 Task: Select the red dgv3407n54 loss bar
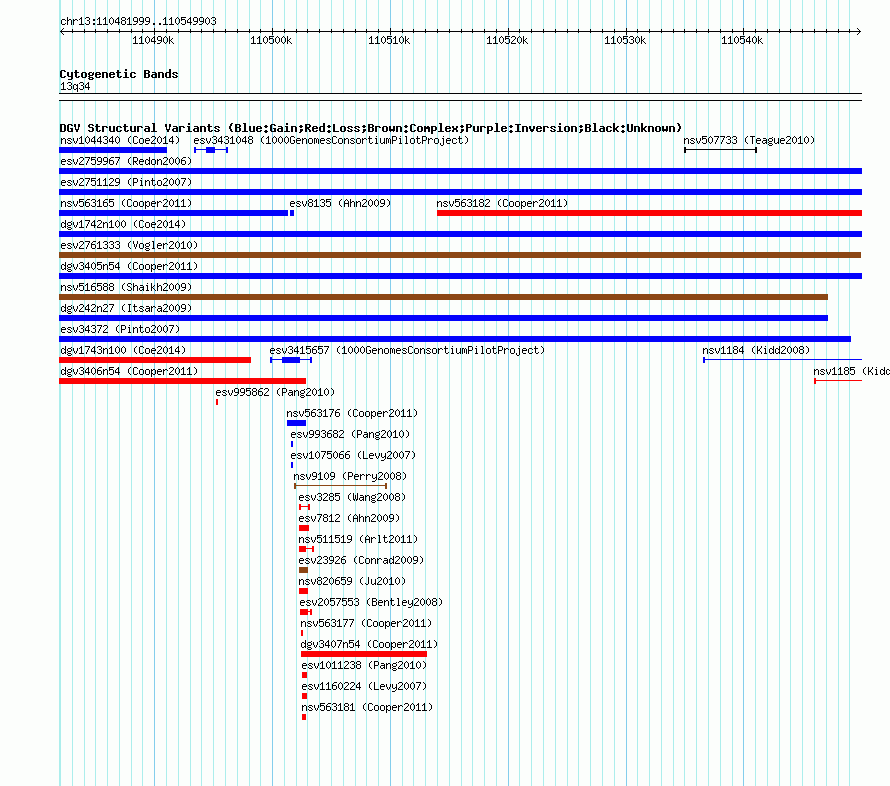click(364, 654)
